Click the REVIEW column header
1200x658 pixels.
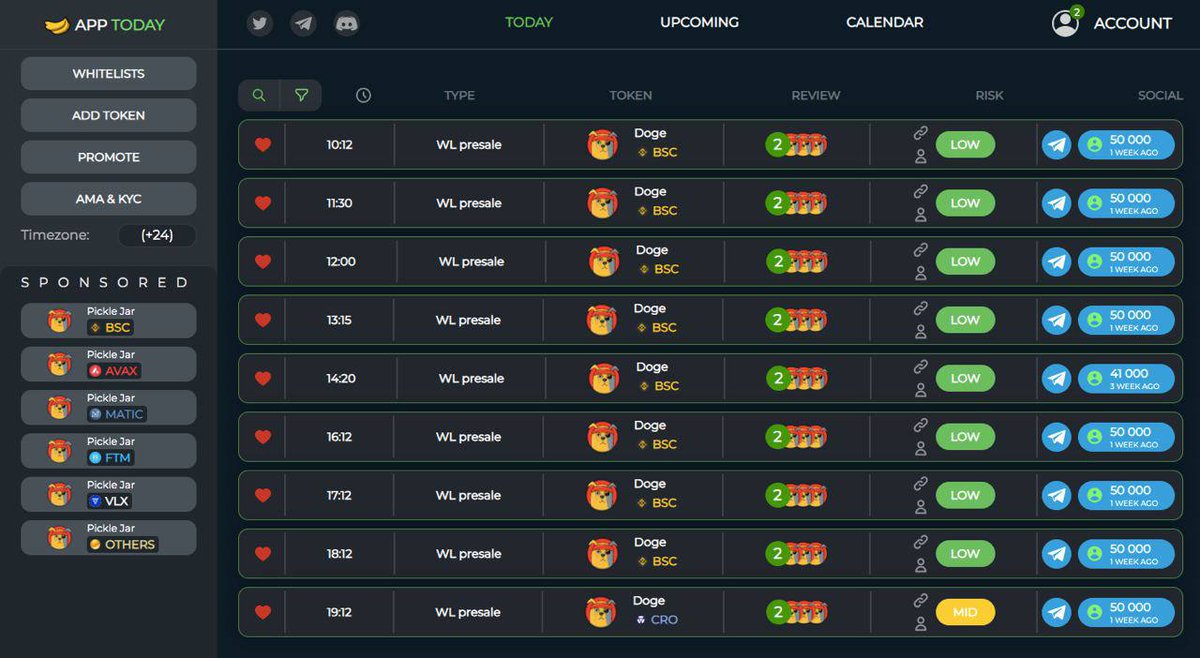816,96
